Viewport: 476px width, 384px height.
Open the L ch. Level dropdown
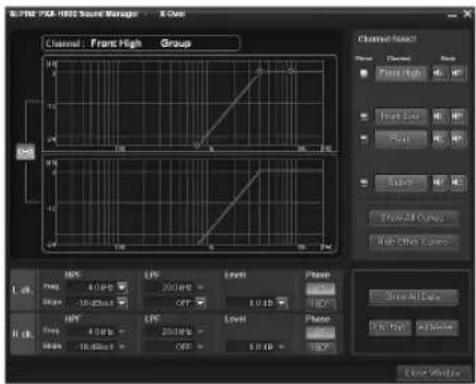coord(282,303)
